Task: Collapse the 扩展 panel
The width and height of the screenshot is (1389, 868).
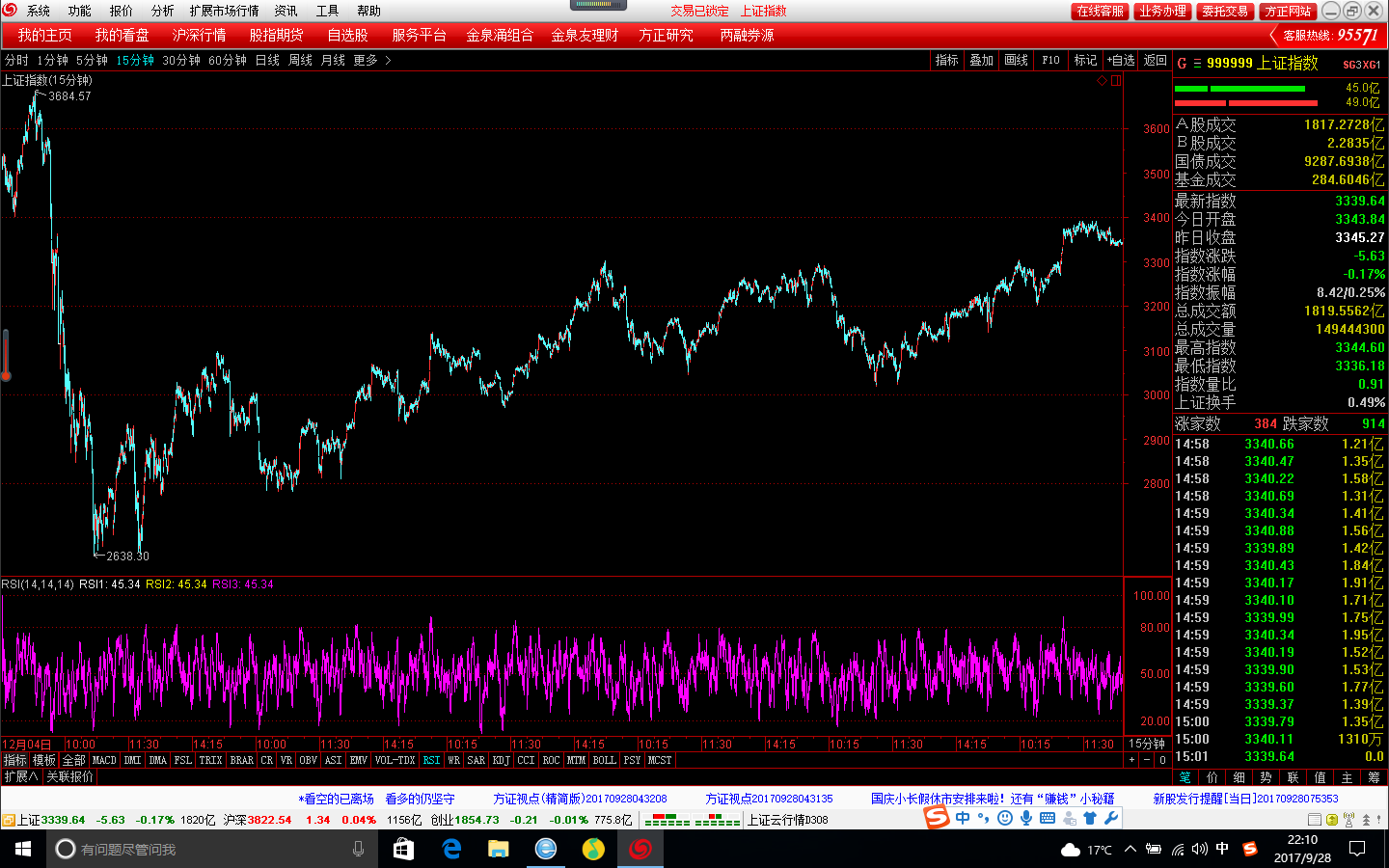Action: pos(21,776)
